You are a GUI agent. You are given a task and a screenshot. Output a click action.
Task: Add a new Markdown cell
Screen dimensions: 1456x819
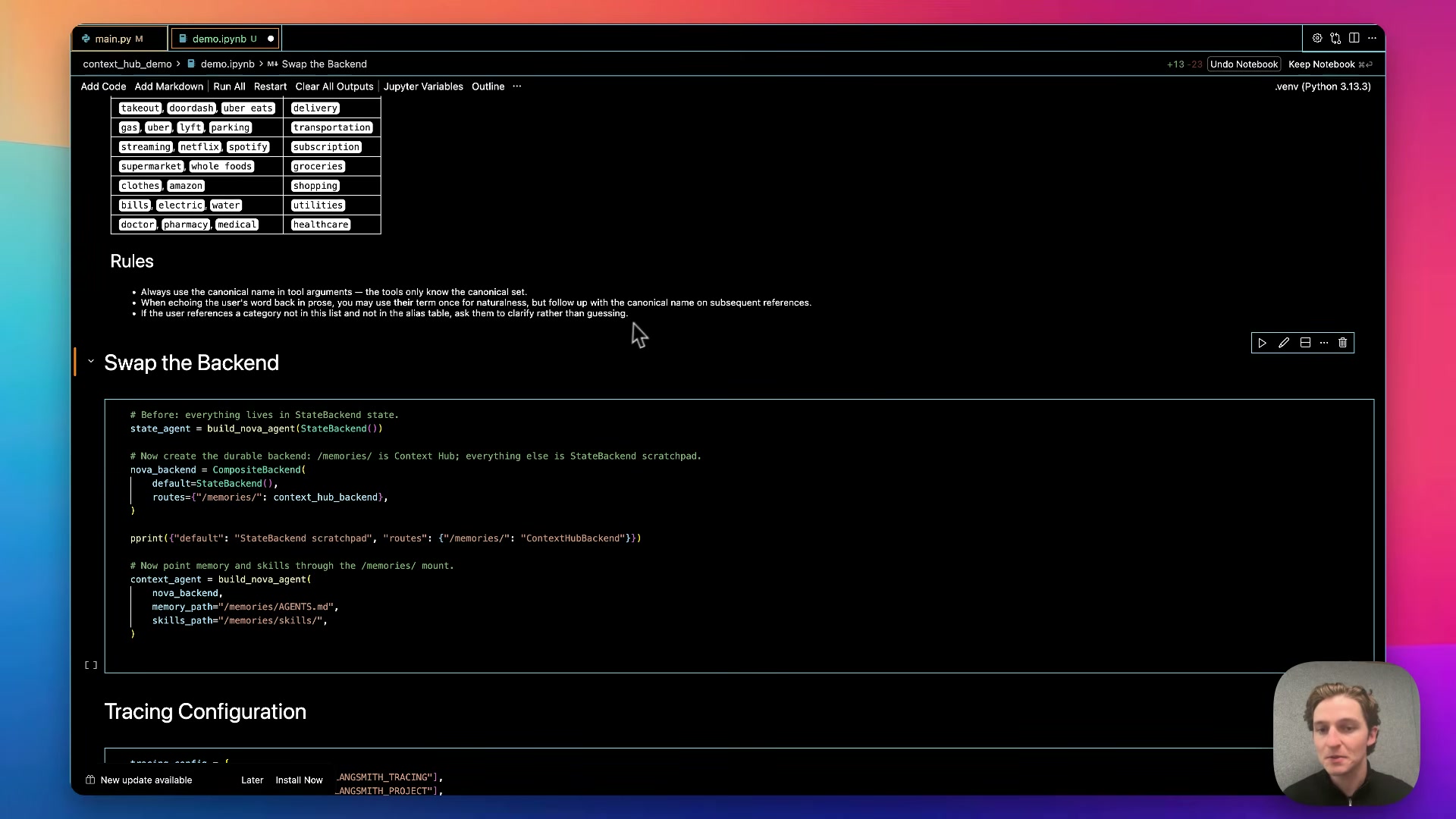pyautogui.click(x=169, y=86)
